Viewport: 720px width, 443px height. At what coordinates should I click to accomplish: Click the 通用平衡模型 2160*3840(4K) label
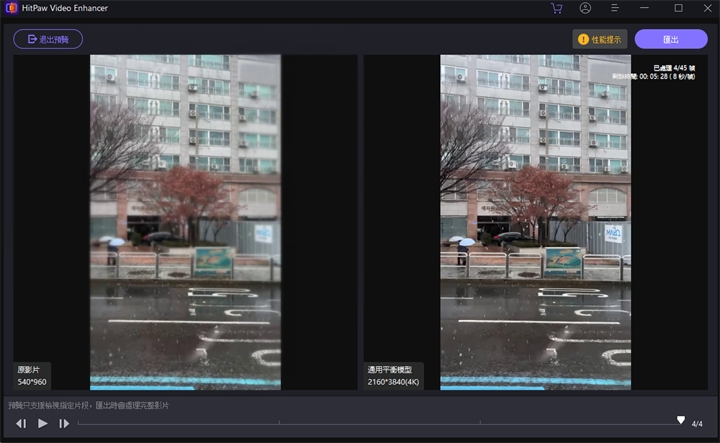click(x=394, y=376)
